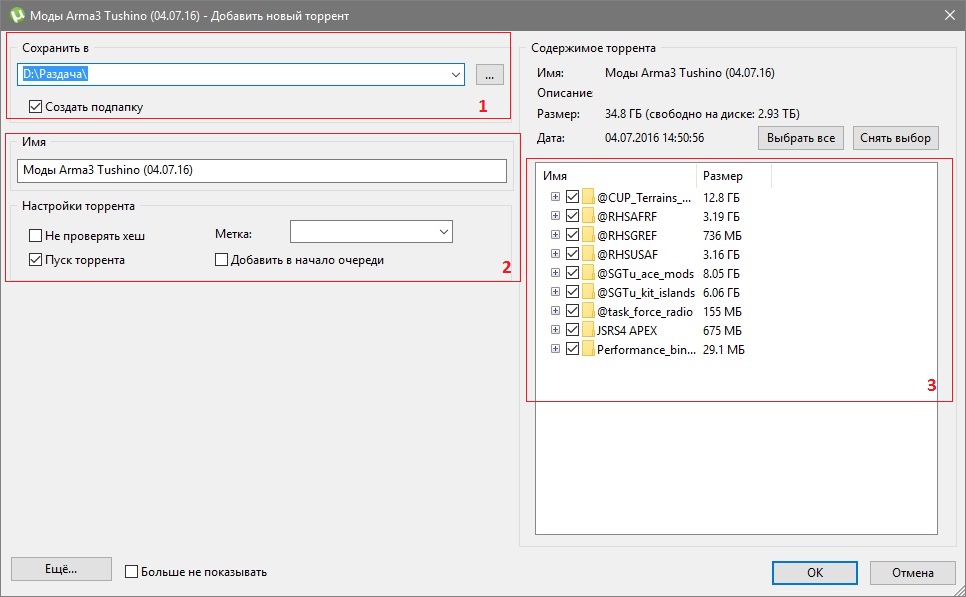Click the 29.1 МБ size value

coord(723,349)
